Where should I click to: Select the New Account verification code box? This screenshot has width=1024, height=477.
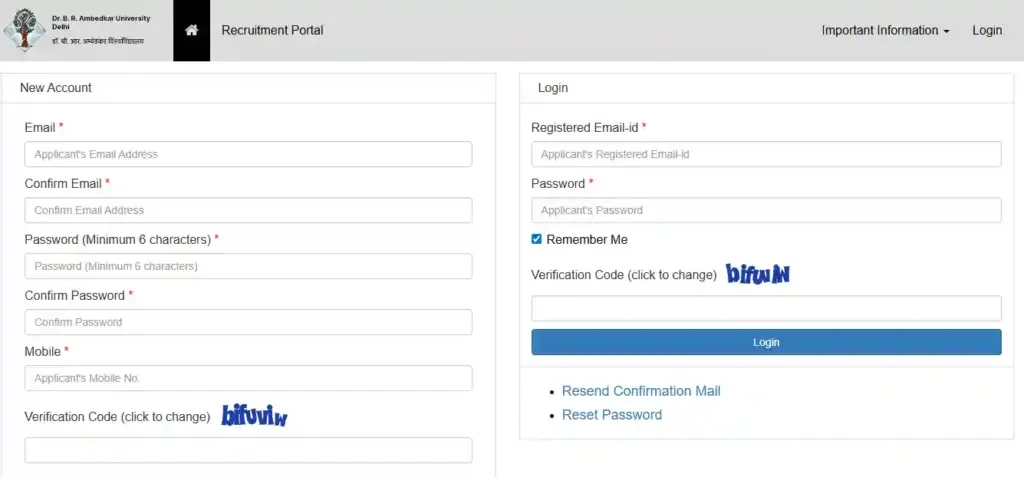tap(248, 450)
